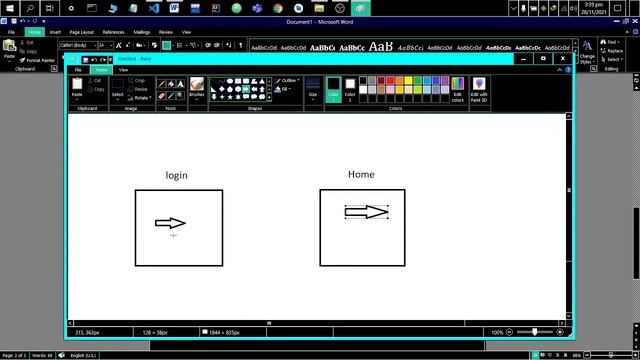Open Word font name combo box
Viewport: 640px width, 360px height.
[78, 45]
